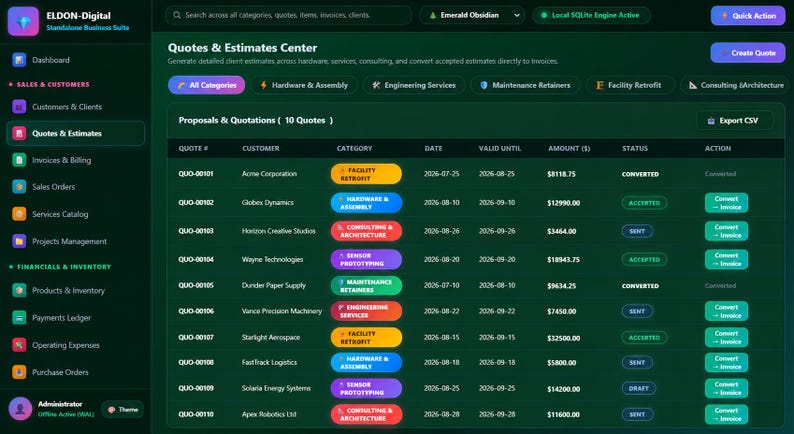Click the Operating Expenses sidebar icon

coord(19,345)
